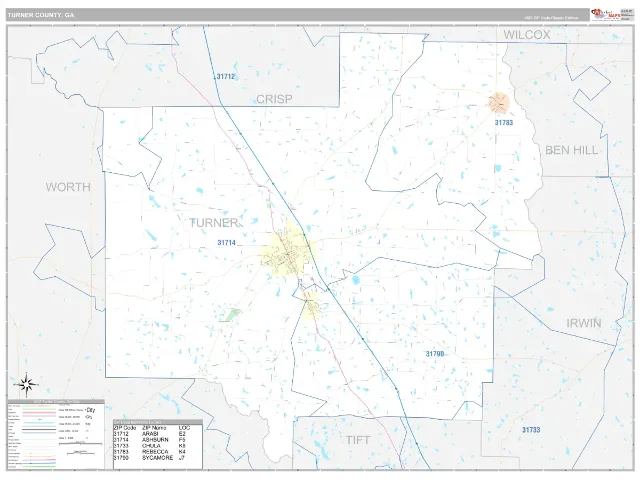Image resolution: width=640 pixels, height=480 pixels.
Task: Click the WILCOX county label
Action: click(x=527, y=35)
